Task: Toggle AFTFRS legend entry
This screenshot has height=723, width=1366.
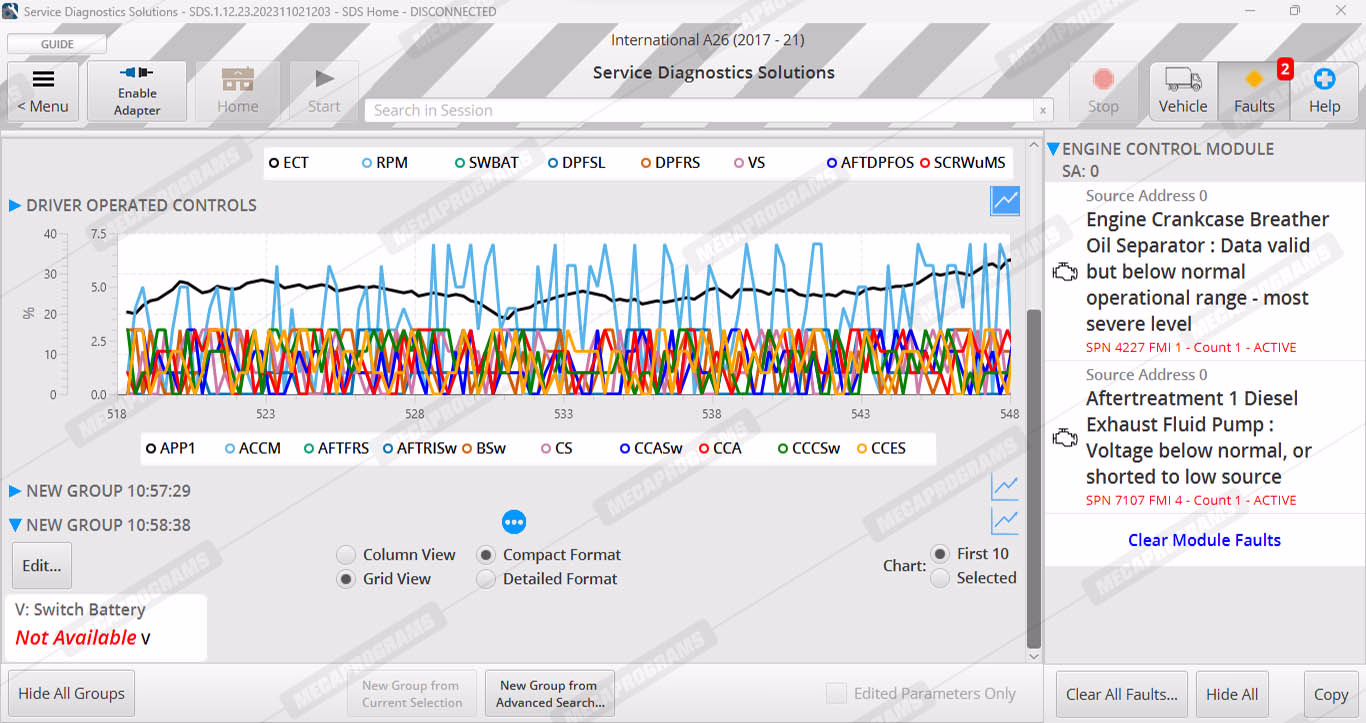Action: click(x=337, y=448)
